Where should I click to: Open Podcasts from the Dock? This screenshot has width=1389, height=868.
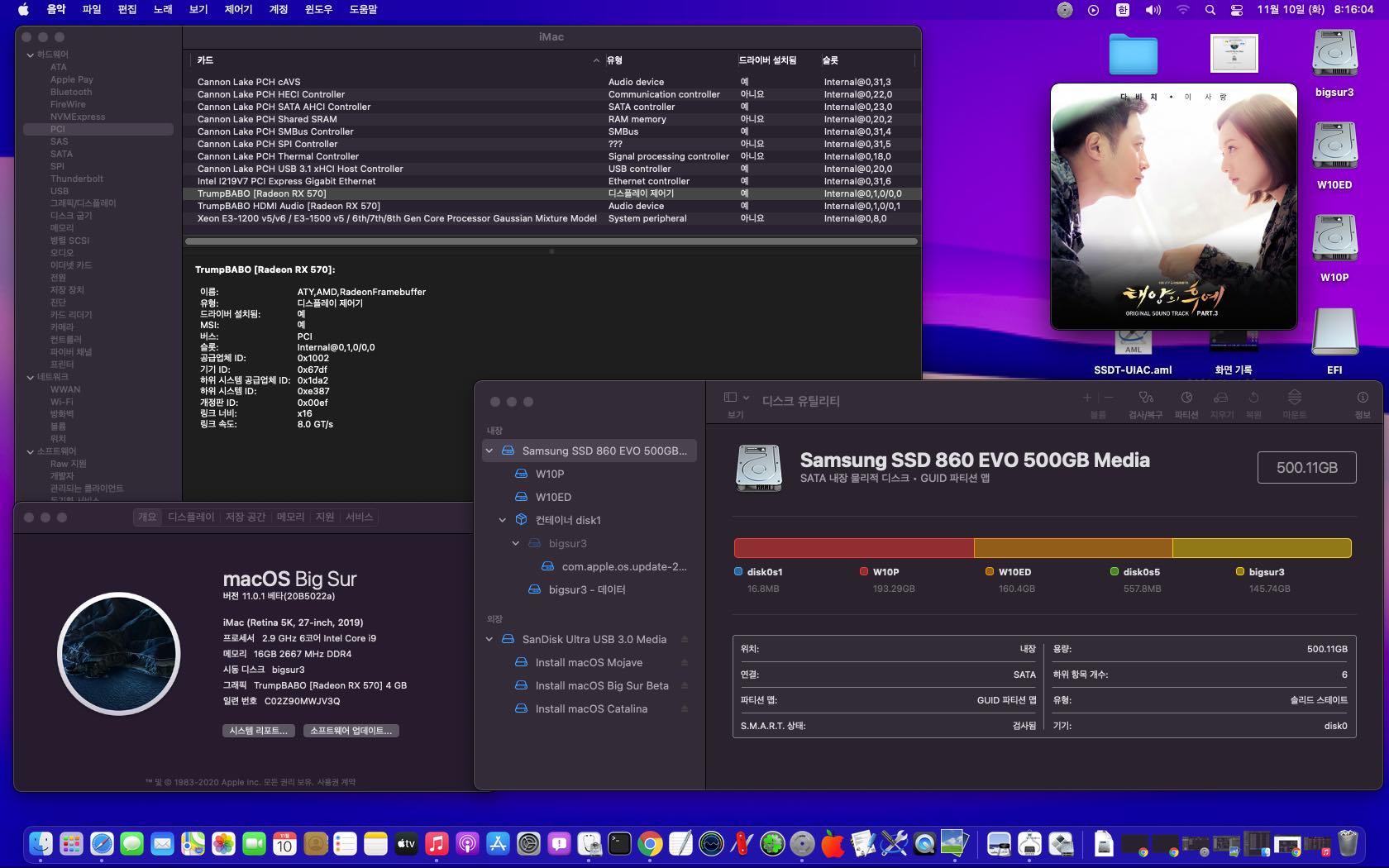click(467, 843)
